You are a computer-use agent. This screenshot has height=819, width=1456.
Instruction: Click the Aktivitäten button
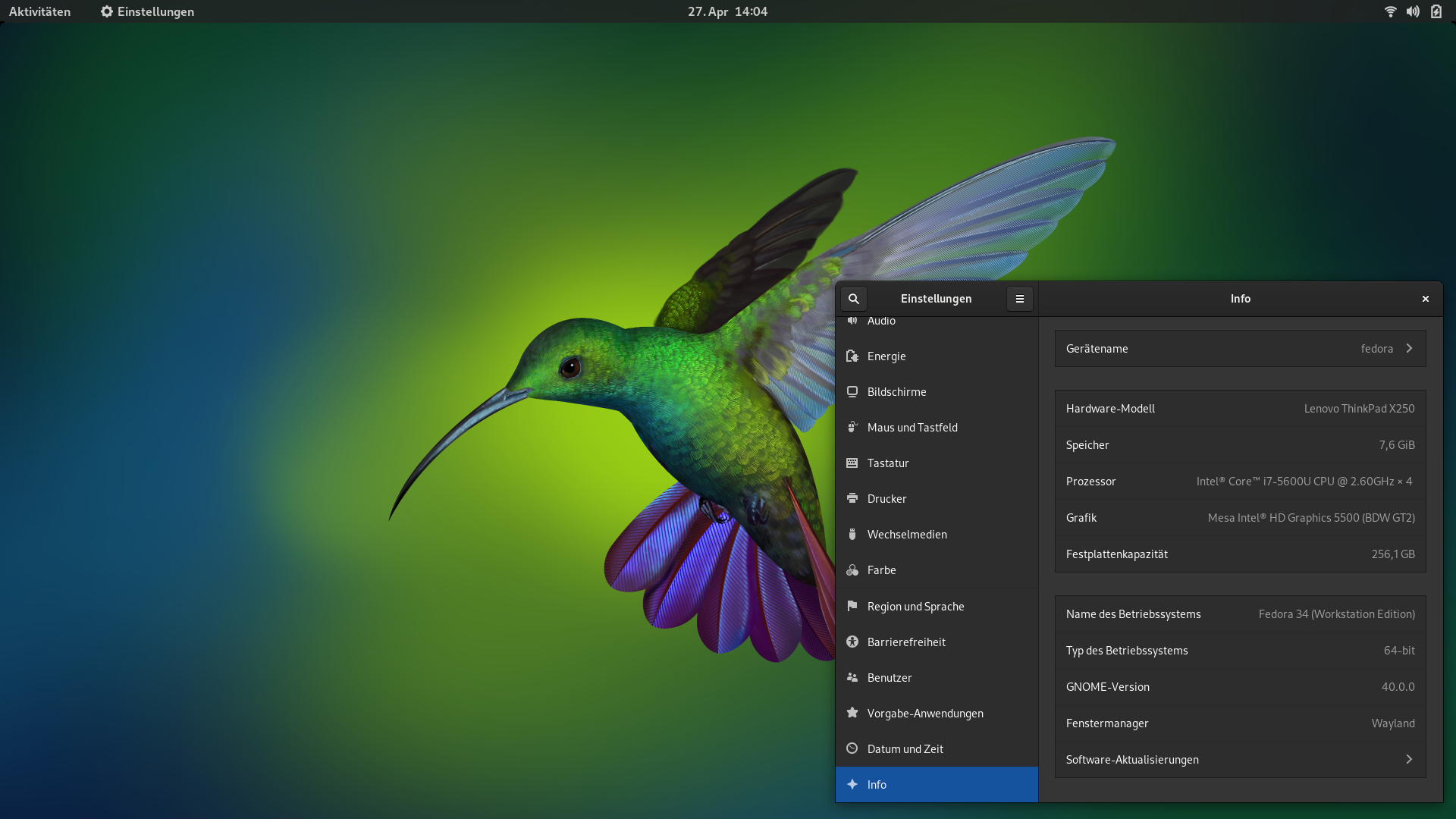pyautogui.click(x=39, y=11)
